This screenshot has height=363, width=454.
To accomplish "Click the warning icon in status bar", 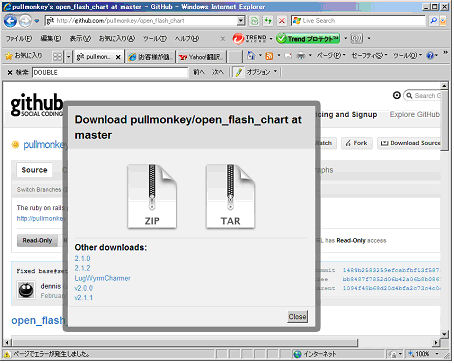I will pyautogui.click(x=7, y=354).
